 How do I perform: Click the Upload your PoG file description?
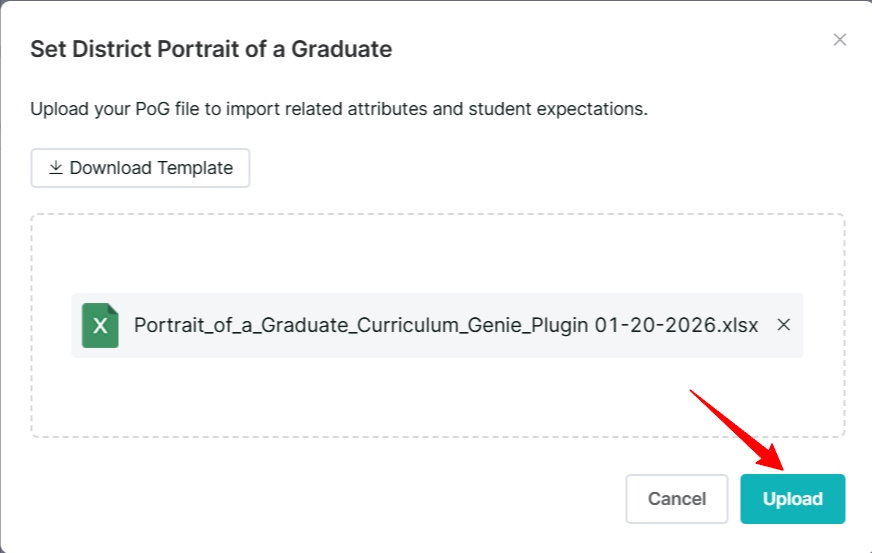[339, 108]
